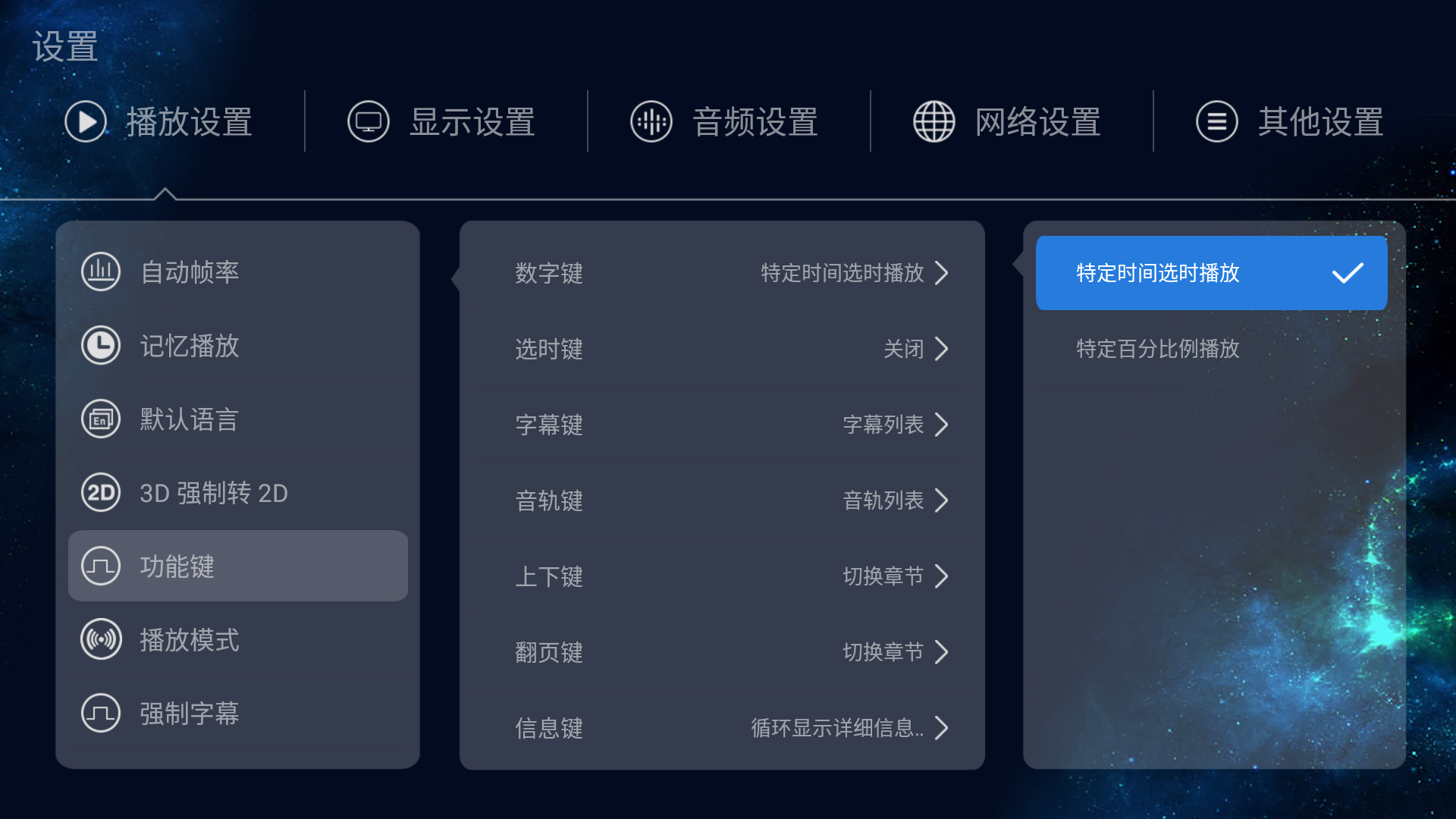Image resolution: width=1456 pixels, height=819 pixels.
Task: Click the 播放模式 broadcast icon
Action: pos(101,639)
